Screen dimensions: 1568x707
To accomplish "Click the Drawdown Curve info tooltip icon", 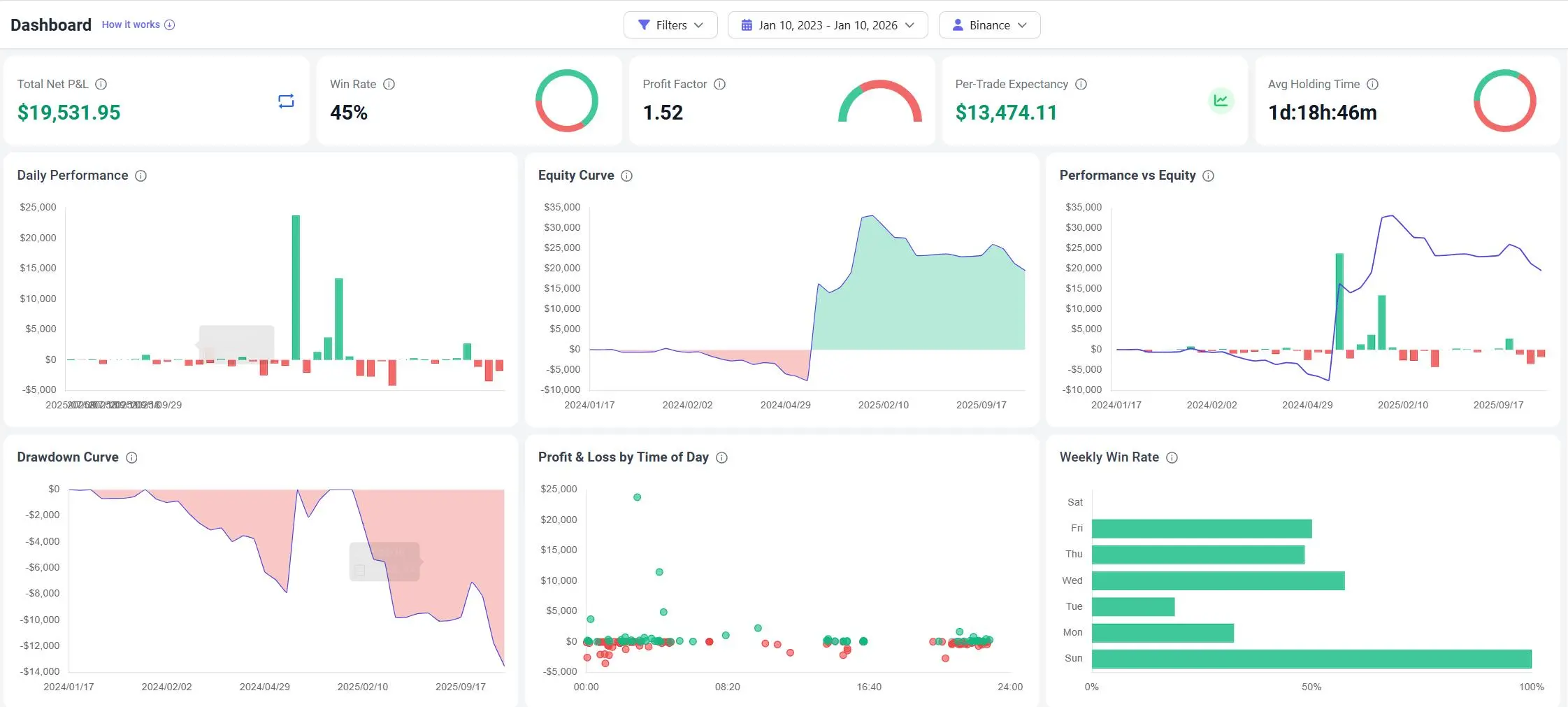I will [x=132, y=457].
